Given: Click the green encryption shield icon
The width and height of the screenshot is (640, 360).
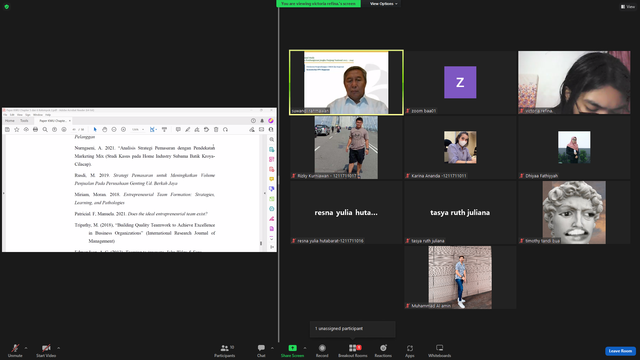Looking at the screenshot, I should click(7, 7).
